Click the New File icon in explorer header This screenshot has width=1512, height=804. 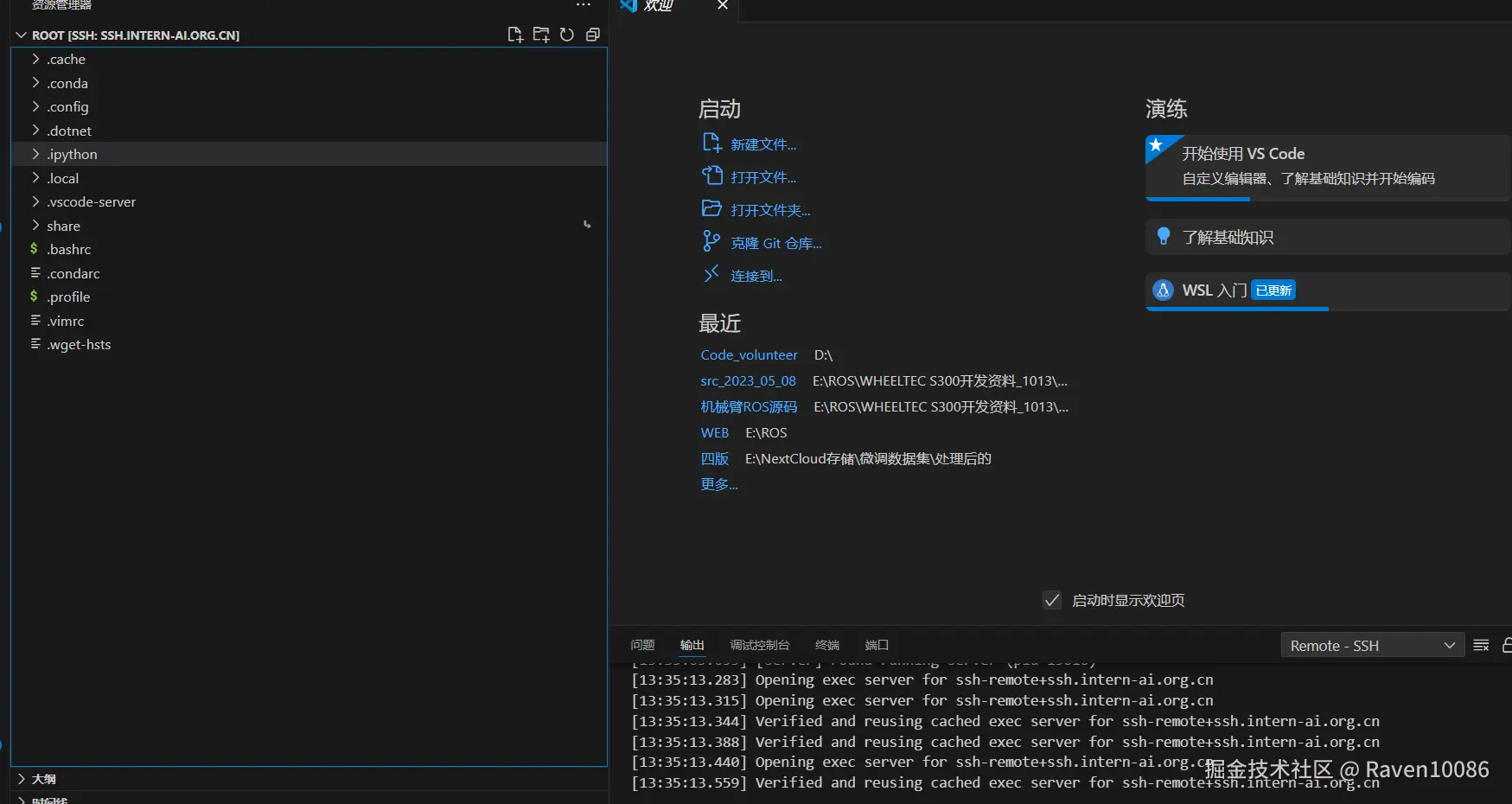[515, 35]
